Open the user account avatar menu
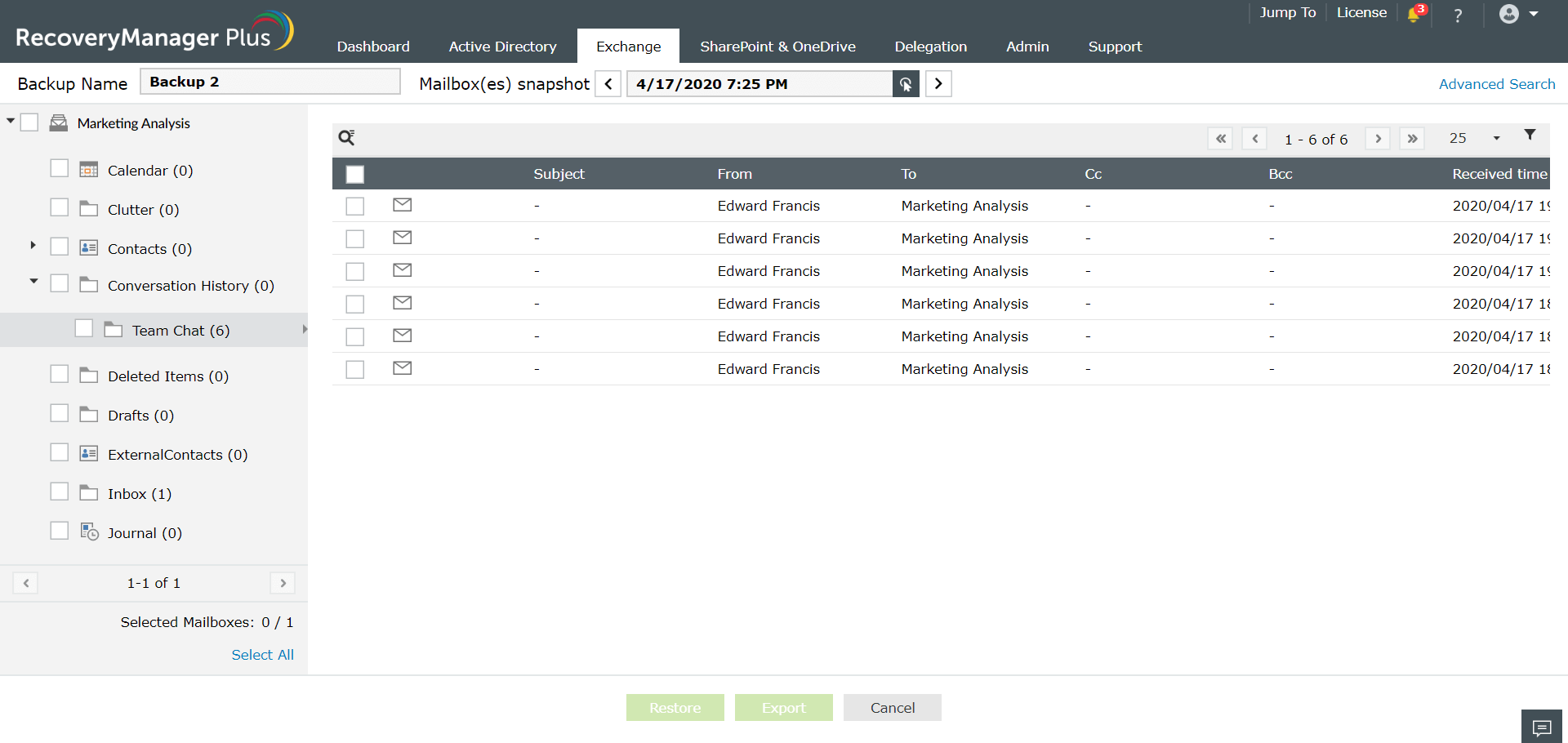Screen dimensions: 1568x743 [x=1518, y=14]
